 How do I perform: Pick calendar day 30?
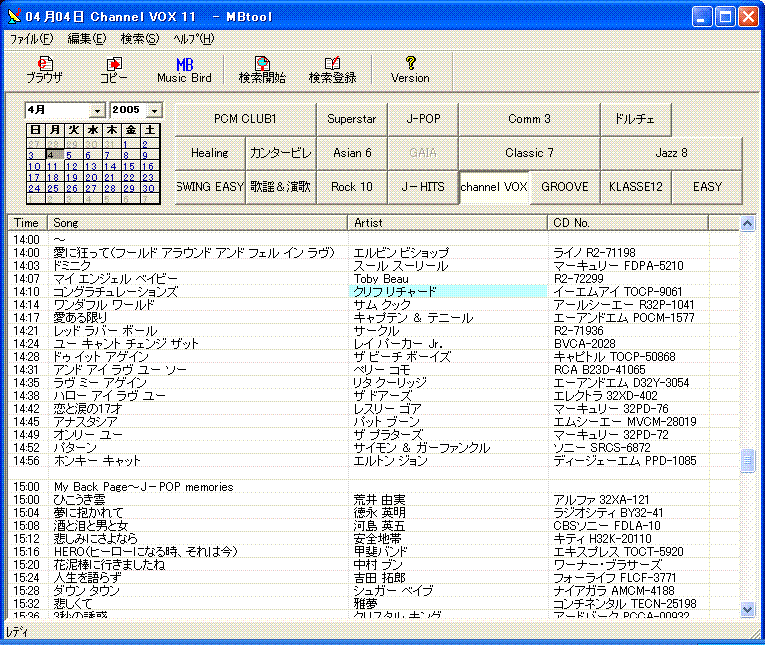[x=148, y=188]
